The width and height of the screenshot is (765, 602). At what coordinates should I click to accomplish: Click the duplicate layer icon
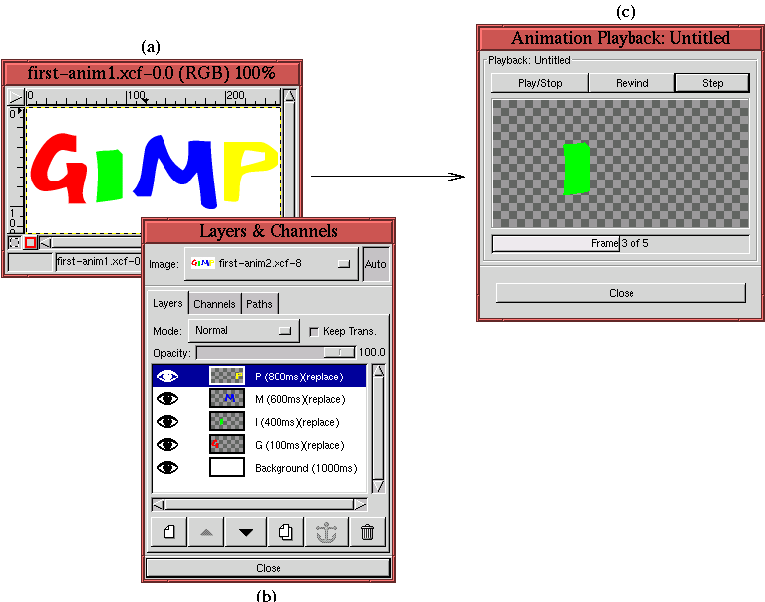point(286,532)
